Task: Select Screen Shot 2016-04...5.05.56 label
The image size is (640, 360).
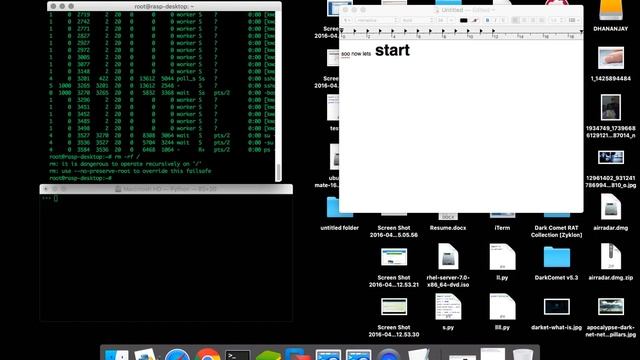Action: click(393, 231)
